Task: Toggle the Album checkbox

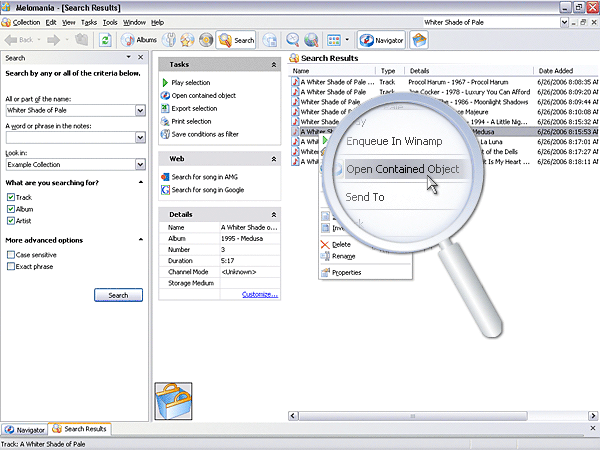Action: (11, 209)
